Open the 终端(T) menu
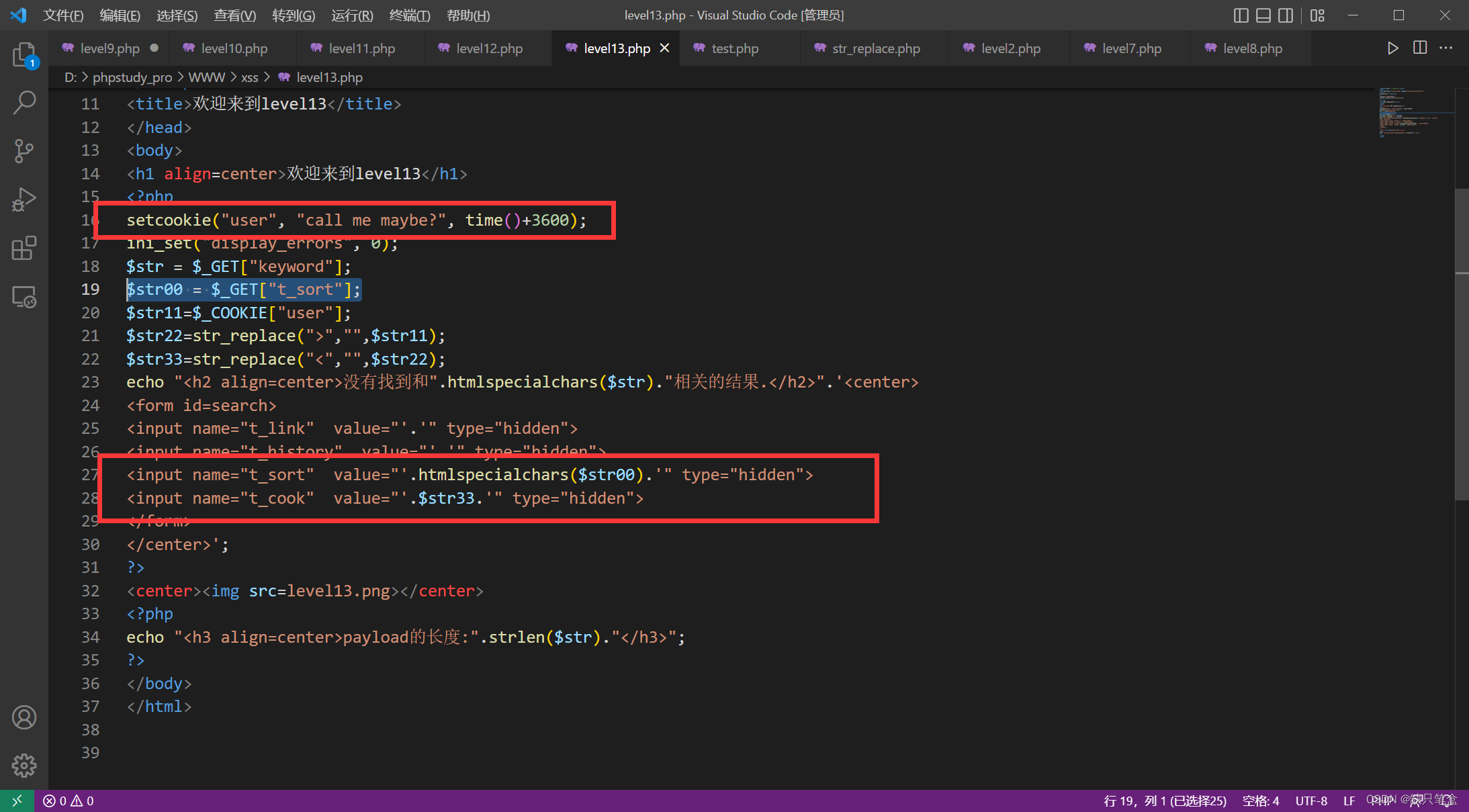This screenshot has width=1469, height=812. (409, 15)
